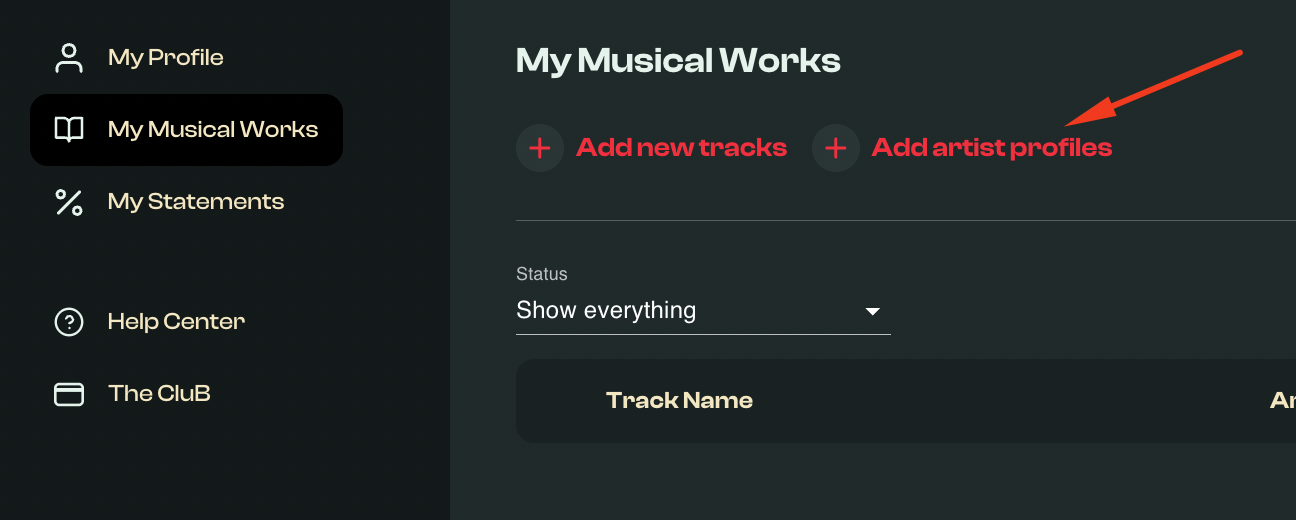Click the Track Name column header
1296x520 pixels.
tap(679, 401)
